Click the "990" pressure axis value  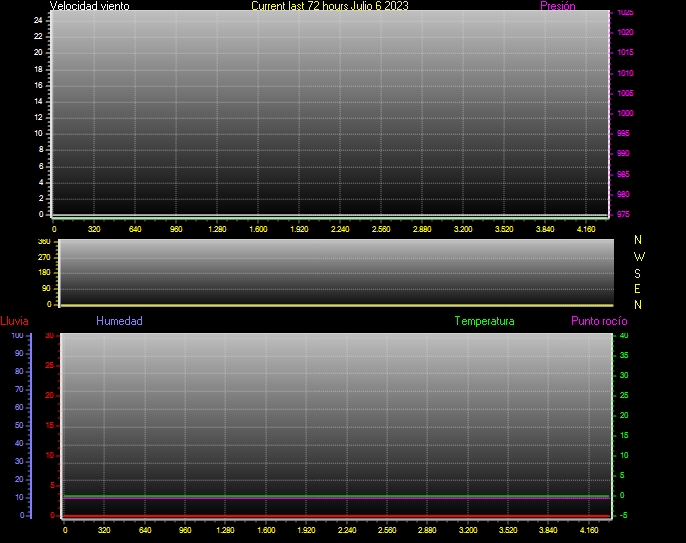pyautogui.click(x=623, y=154)
